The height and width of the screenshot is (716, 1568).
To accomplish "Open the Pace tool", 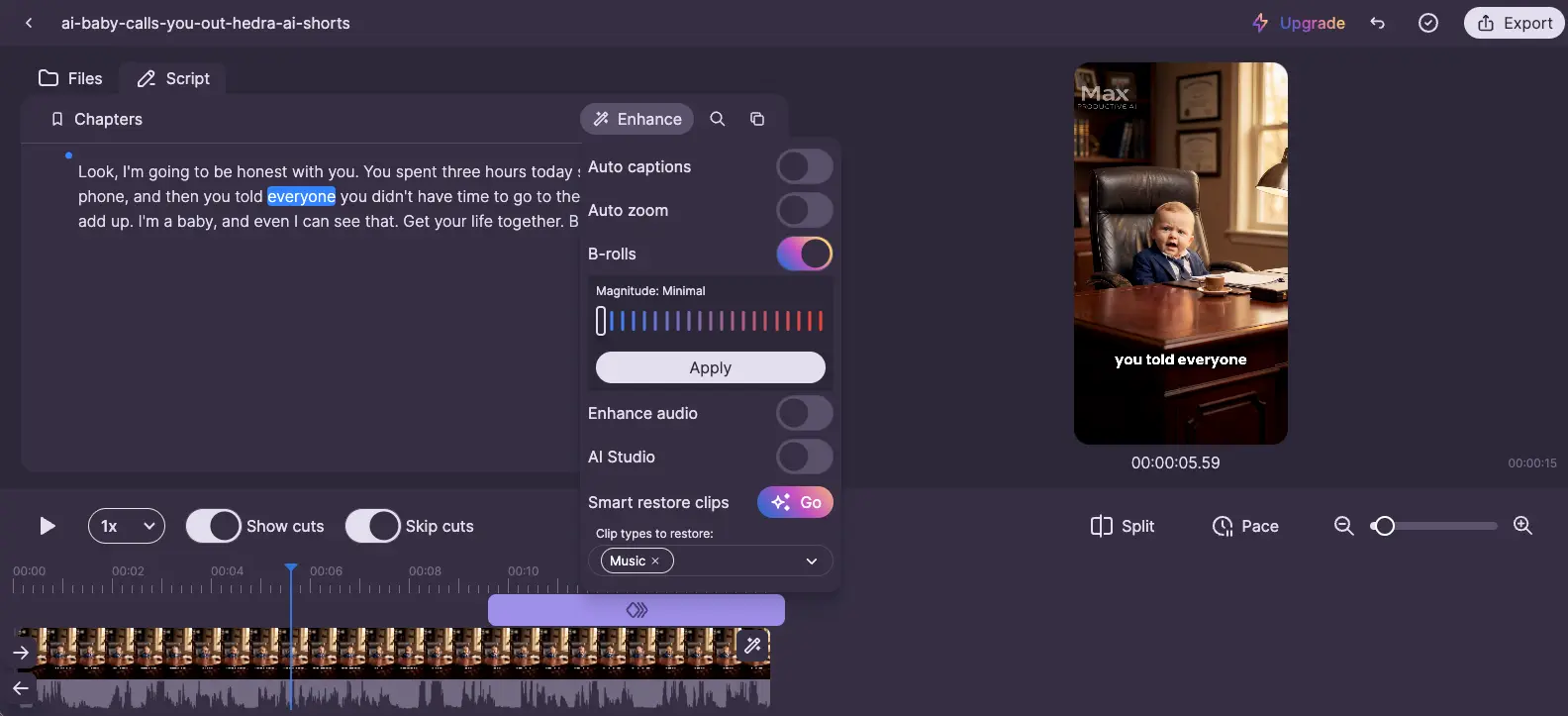I will pos(1245,526).
